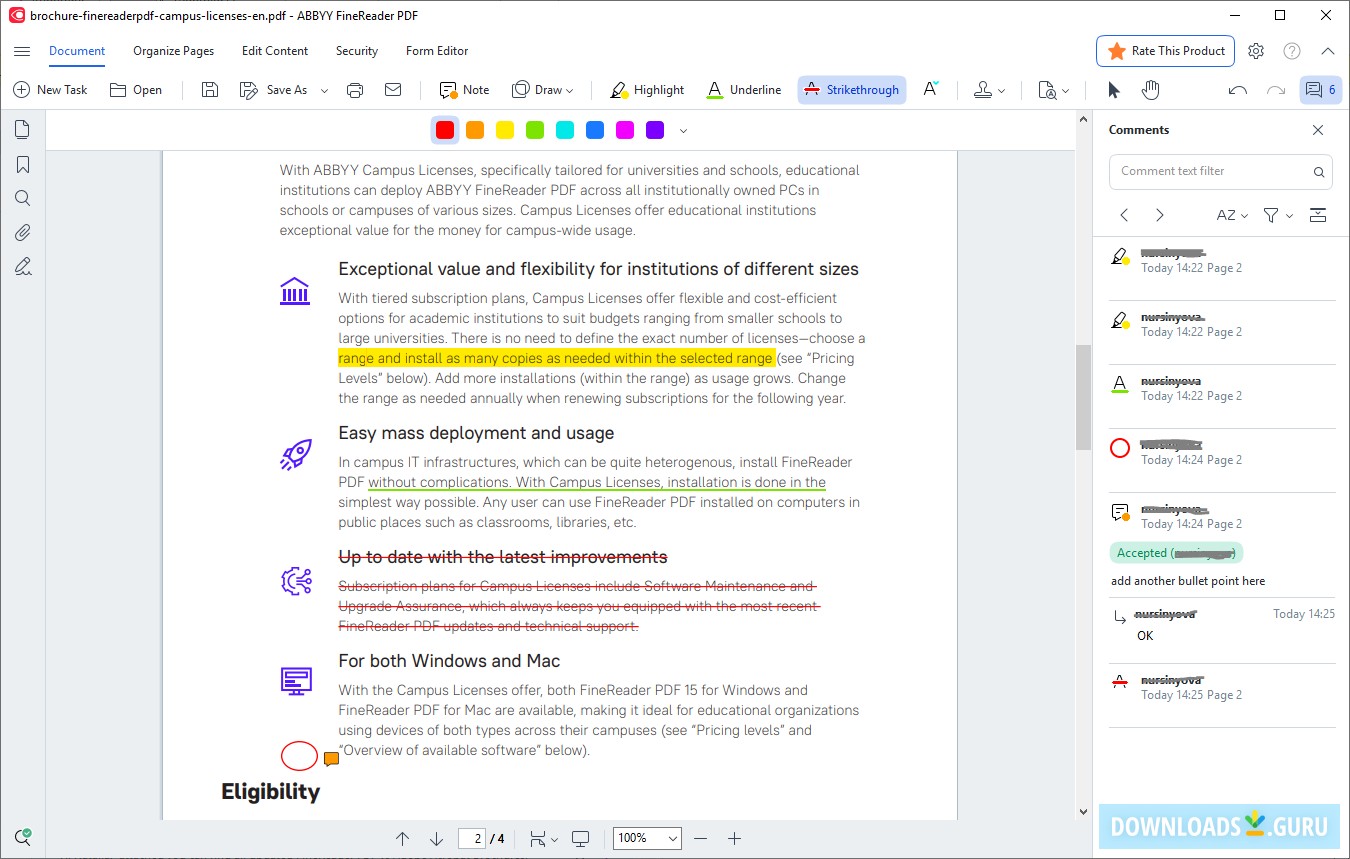Pick the purple color swatch
1350x859 pixels.
[x=655, y=130]
